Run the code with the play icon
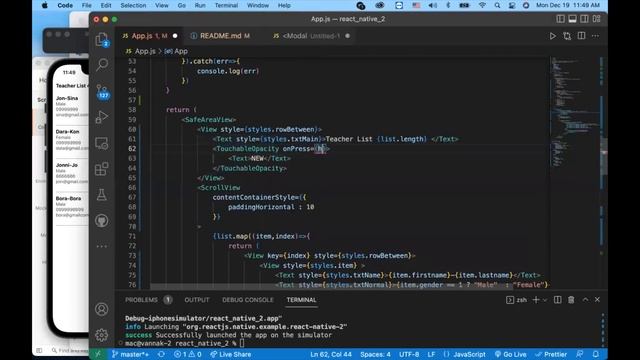 pos(552,36)
